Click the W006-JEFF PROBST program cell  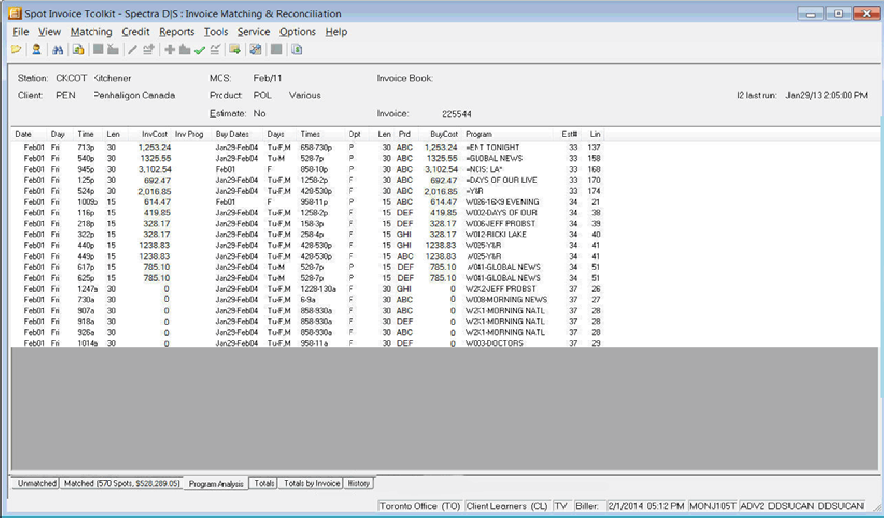click(x=501, y=224)
